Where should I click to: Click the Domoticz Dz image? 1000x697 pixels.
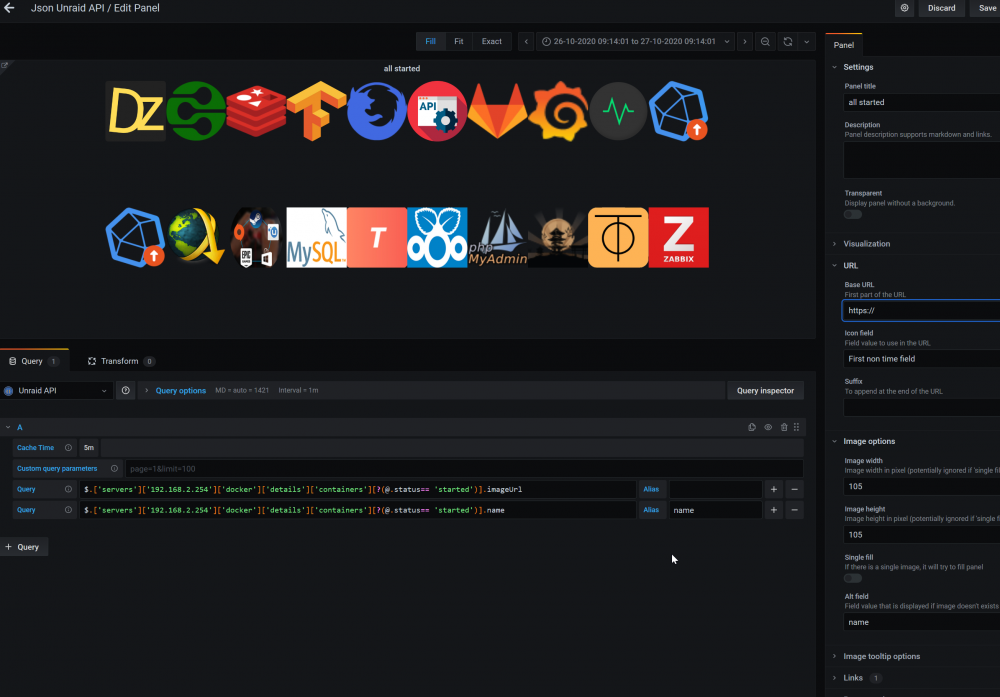click(x=136, y=111)
